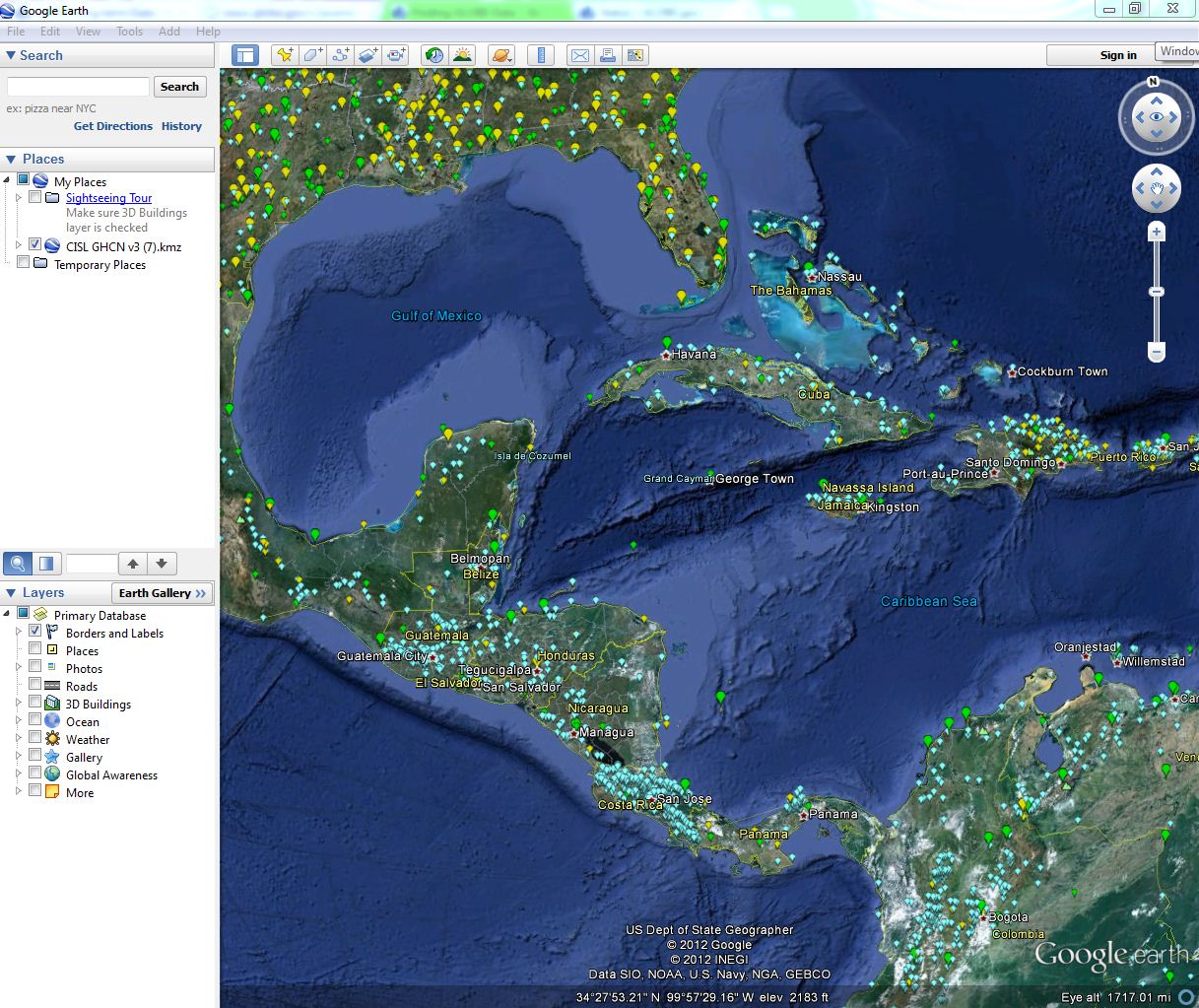Click the hand in the Move joystick
The width and height of the screenshot is (1199, 1008).
click(x=1157, y=188)
